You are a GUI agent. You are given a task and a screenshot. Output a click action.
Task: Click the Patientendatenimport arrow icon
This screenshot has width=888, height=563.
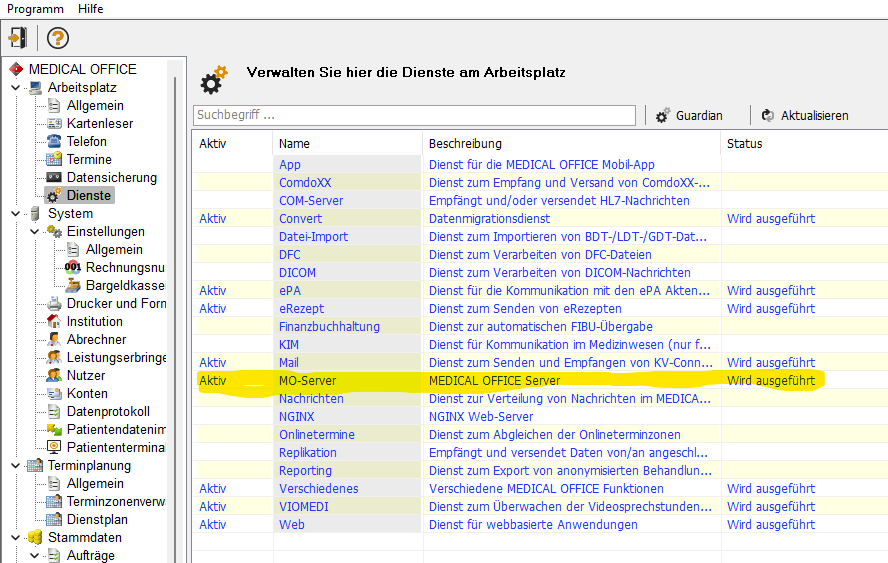click(x=54, y=429)
